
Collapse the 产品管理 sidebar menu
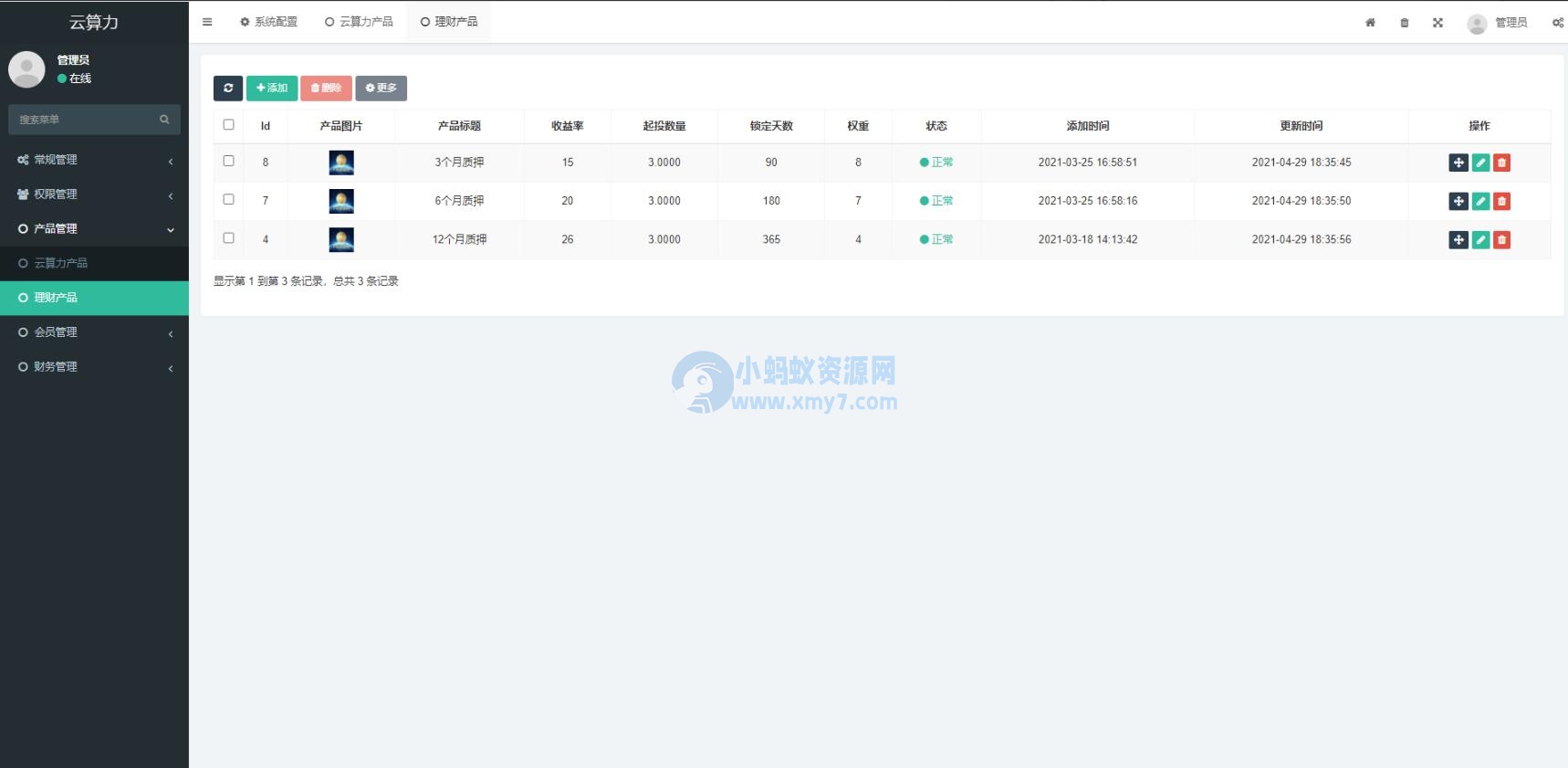(94, 229)
